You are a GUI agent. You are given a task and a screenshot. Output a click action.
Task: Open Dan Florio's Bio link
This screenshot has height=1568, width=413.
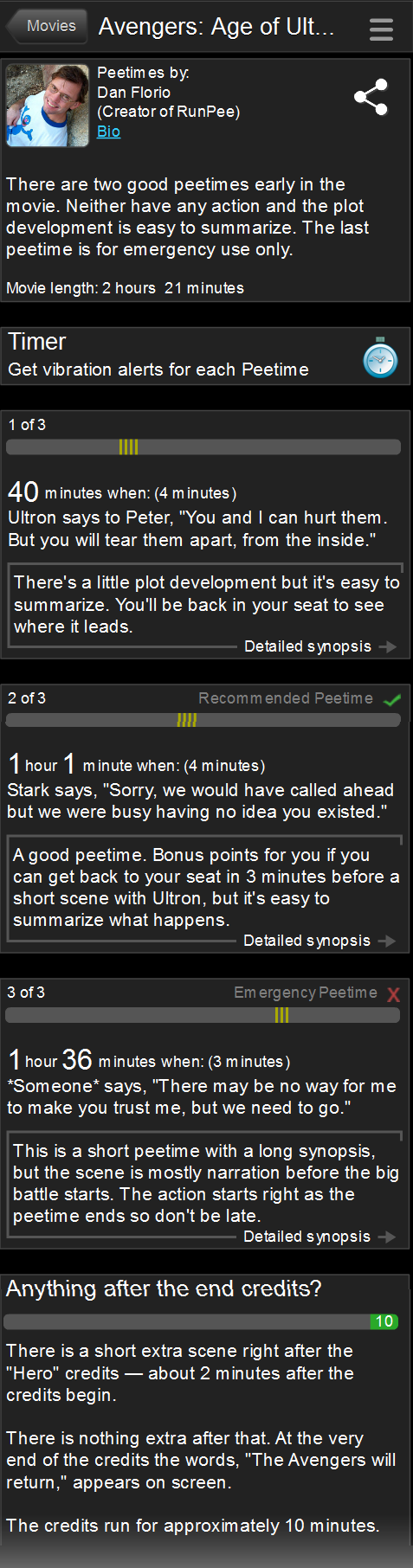108,132
